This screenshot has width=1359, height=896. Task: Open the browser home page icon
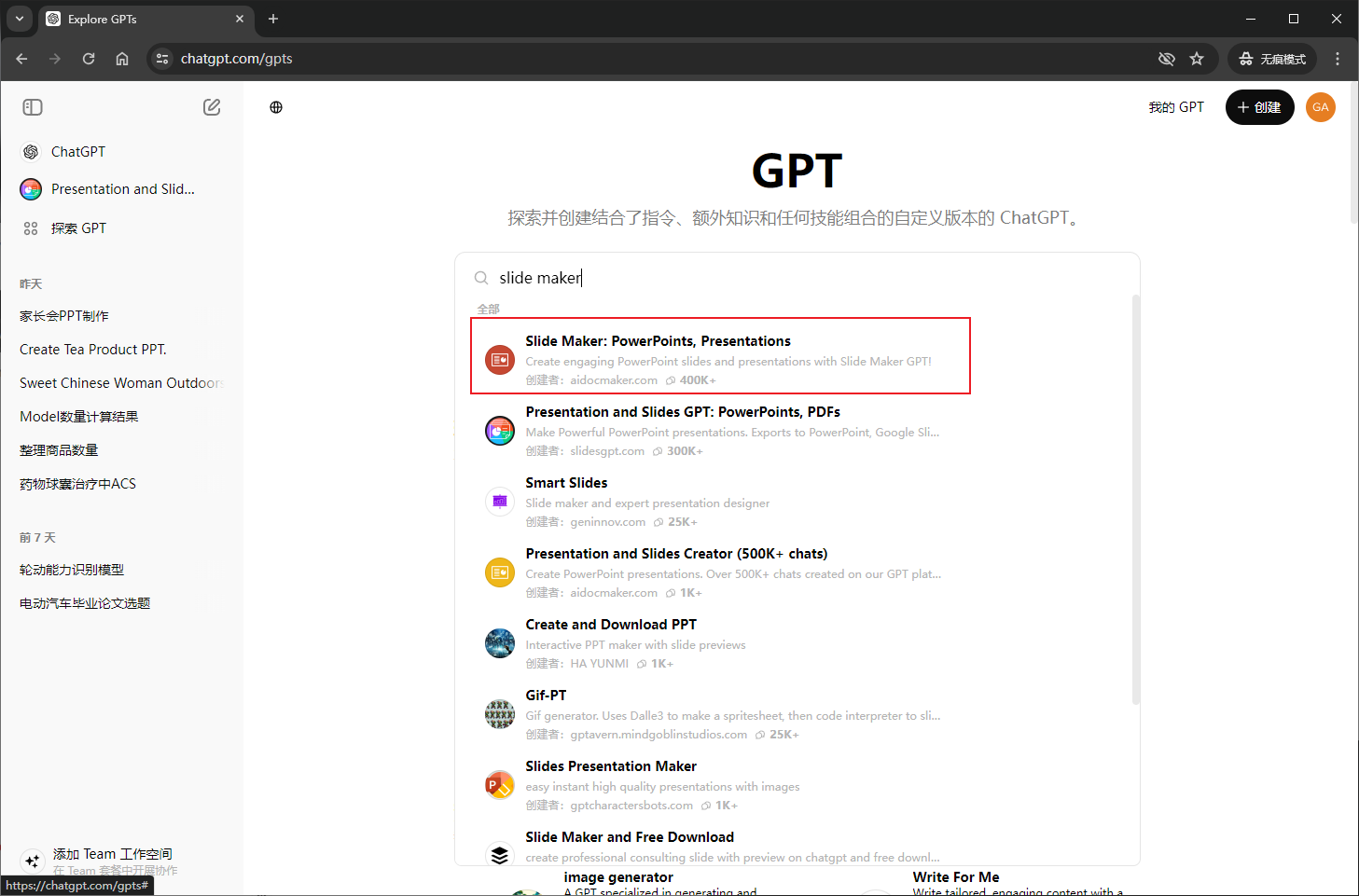click(122, 59)
